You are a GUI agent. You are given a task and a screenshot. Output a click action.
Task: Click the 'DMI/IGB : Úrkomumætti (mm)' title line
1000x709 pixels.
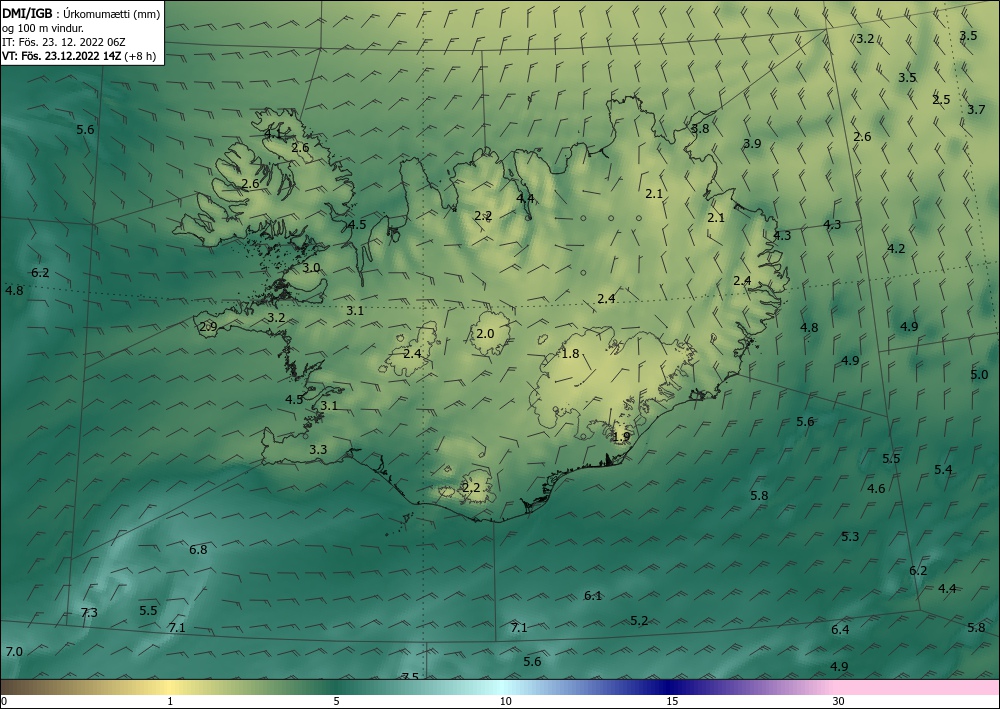click(x=82, y=13)
